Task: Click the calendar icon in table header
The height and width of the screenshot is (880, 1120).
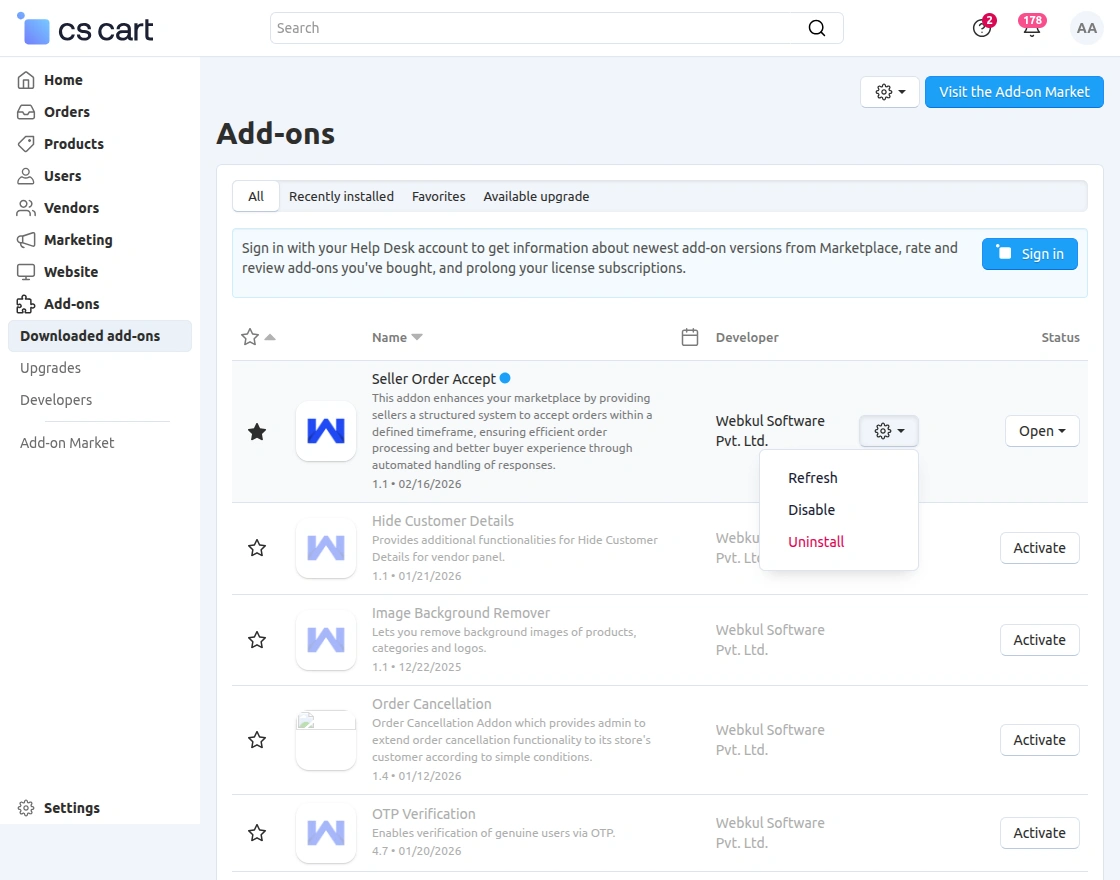Action: [x=689, y=337]
